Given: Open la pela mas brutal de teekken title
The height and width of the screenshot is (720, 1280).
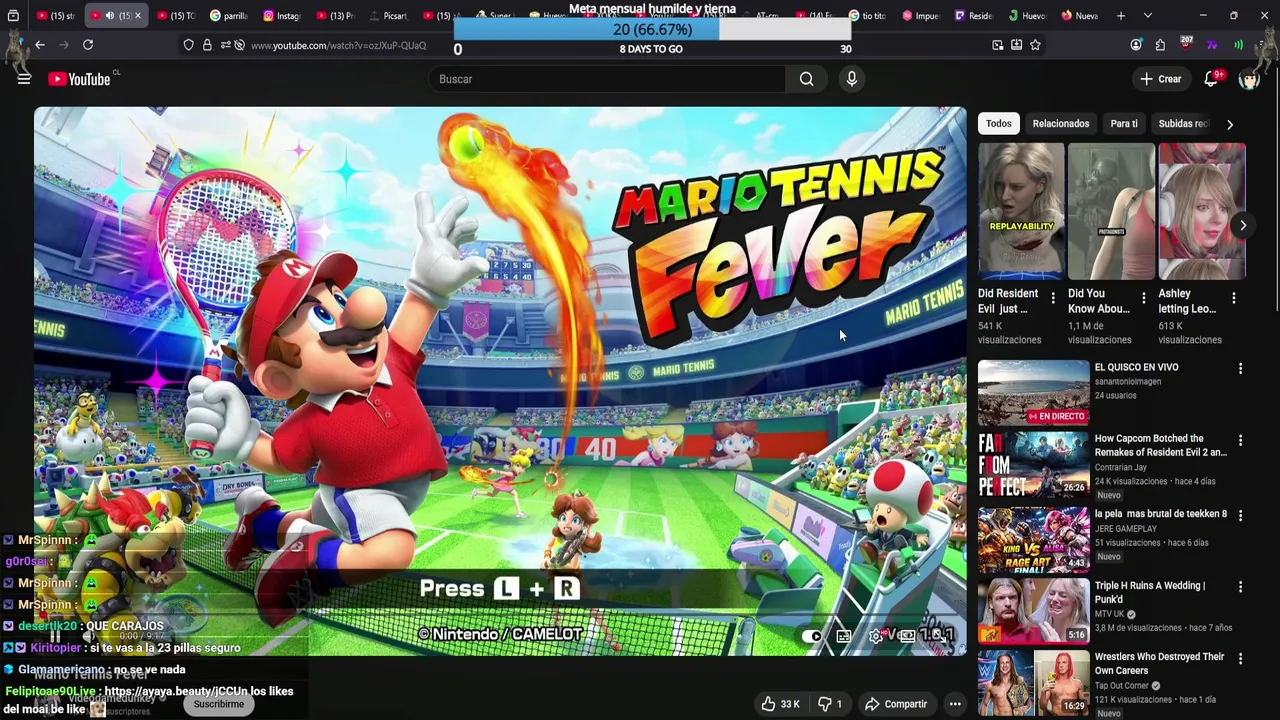Looking at the screenshot, I should (x=1160, y=514).
